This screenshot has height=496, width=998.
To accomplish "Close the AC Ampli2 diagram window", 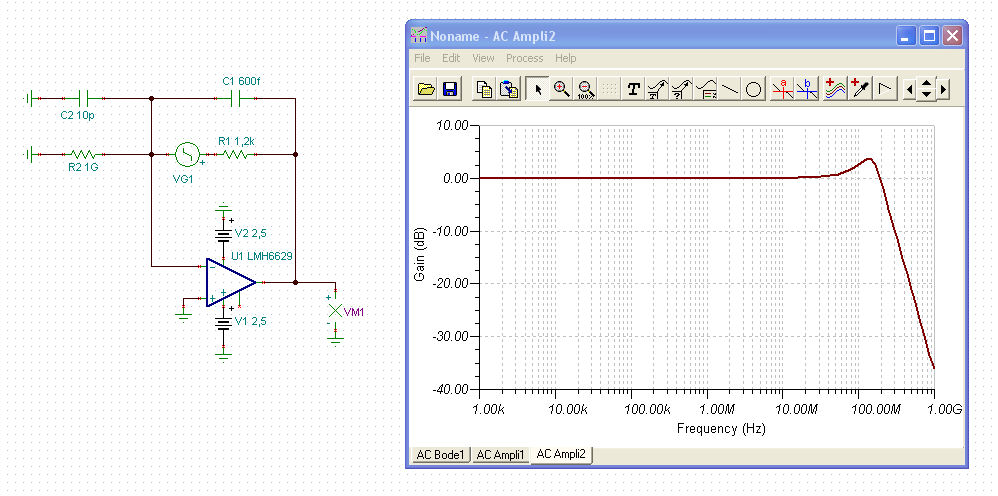I will pos(952,36).
